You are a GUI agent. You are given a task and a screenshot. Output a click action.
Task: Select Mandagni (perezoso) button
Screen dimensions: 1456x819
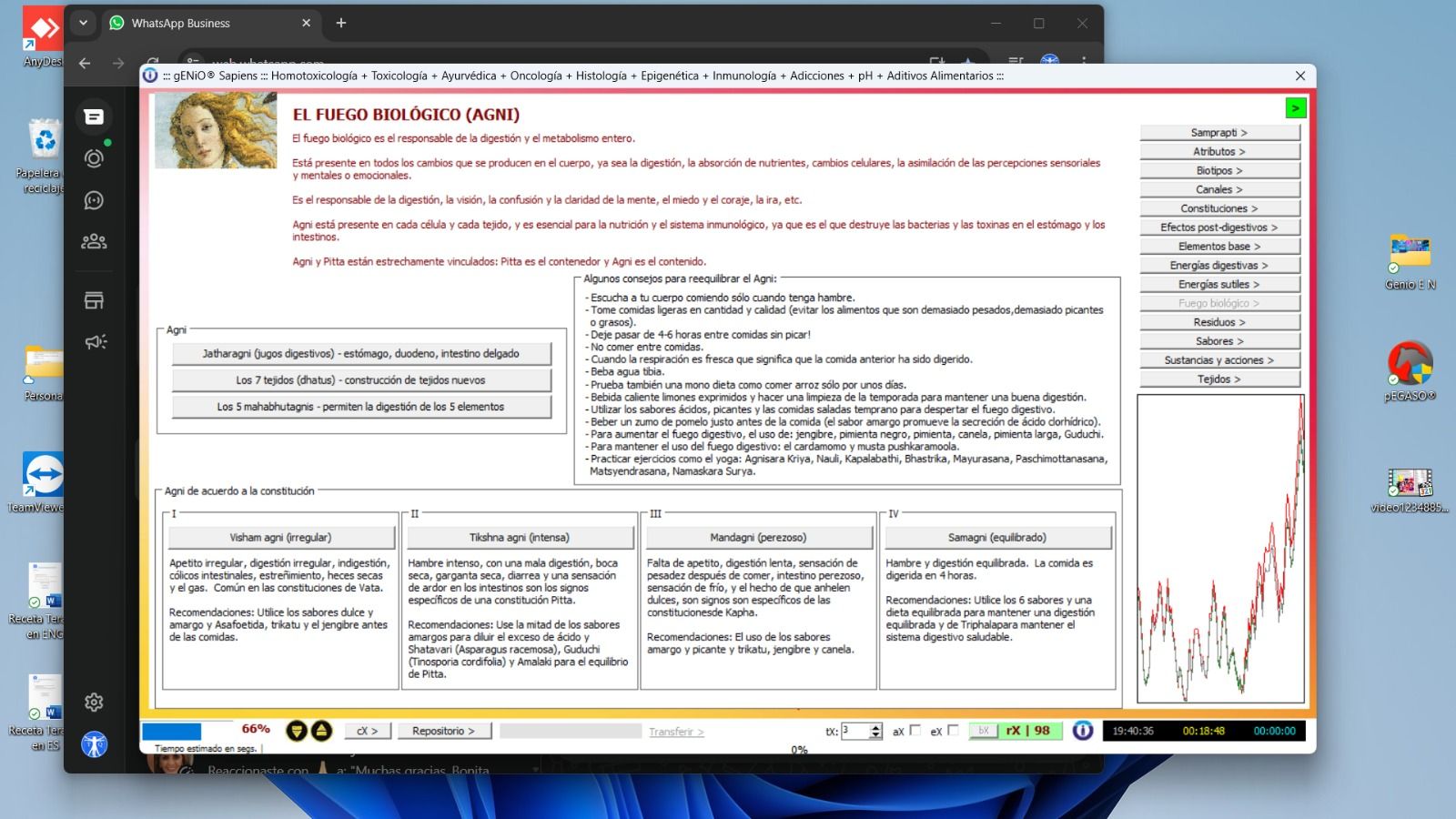[x=759, y=538]
